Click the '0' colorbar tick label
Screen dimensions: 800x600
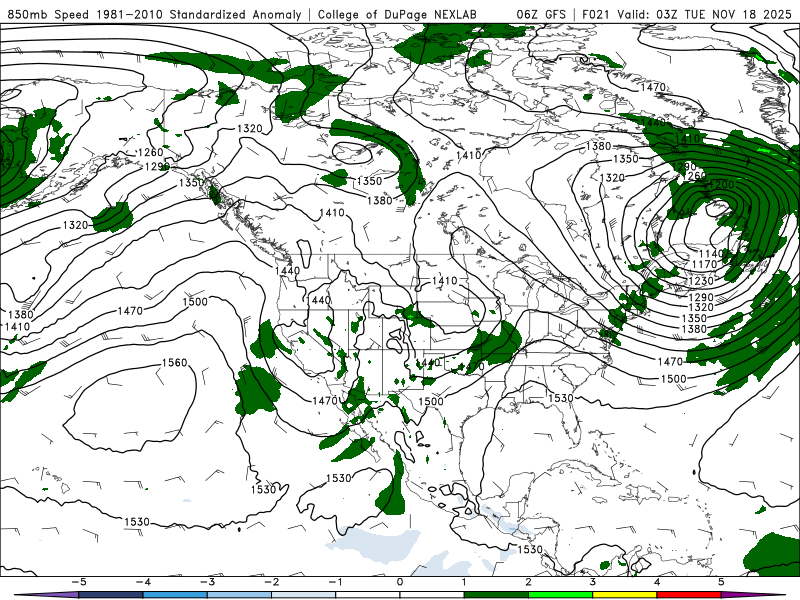tap(400, 582)
